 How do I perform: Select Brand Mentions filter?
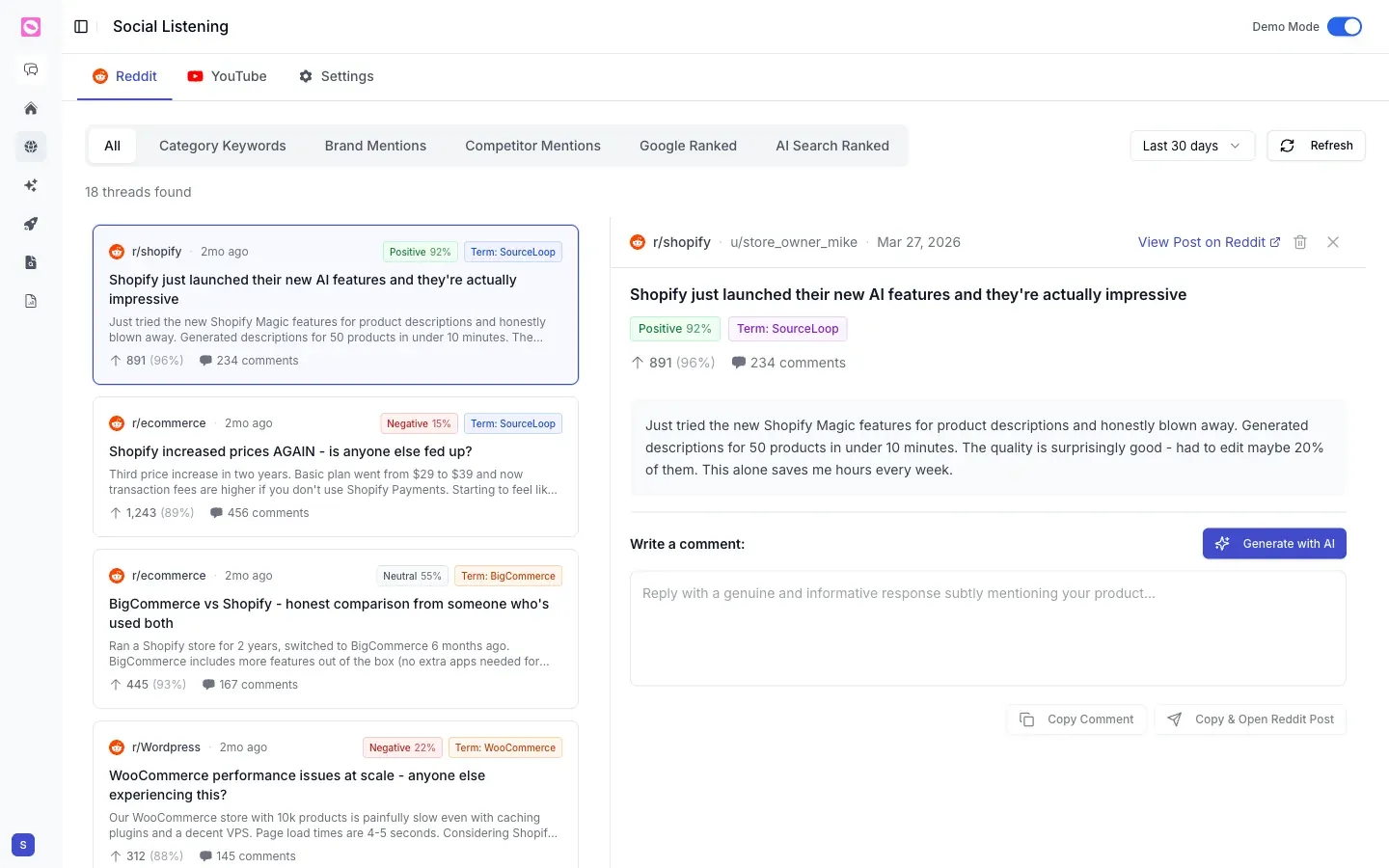tap(375, 146)
